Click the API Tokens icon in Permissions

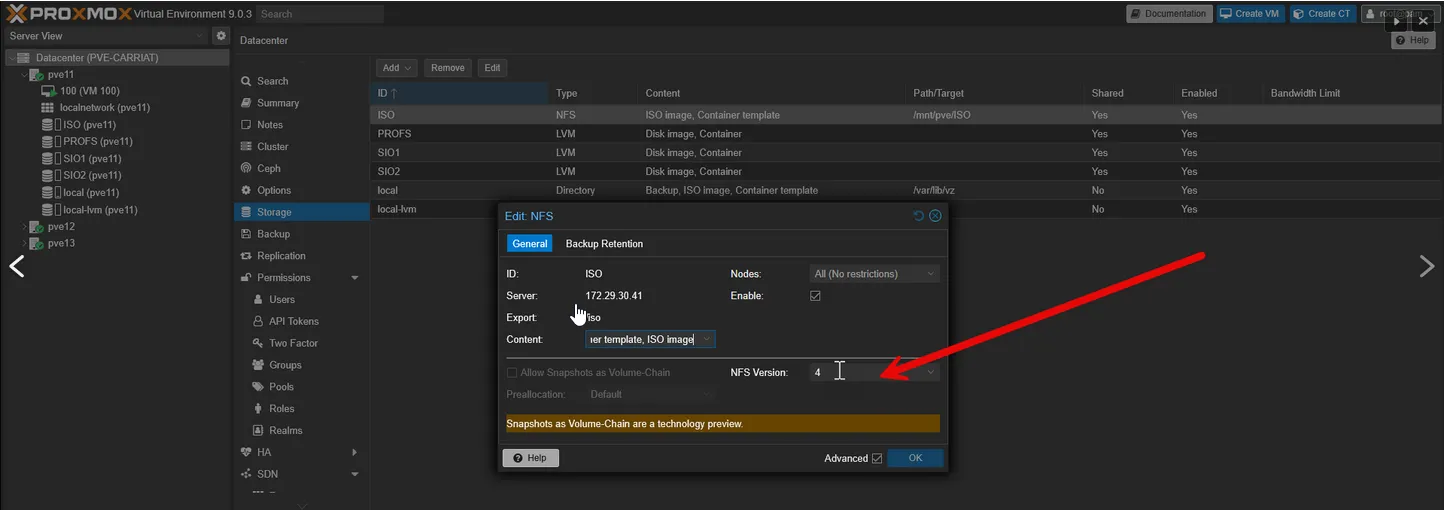pyautogui.click(x=258, y=322)
